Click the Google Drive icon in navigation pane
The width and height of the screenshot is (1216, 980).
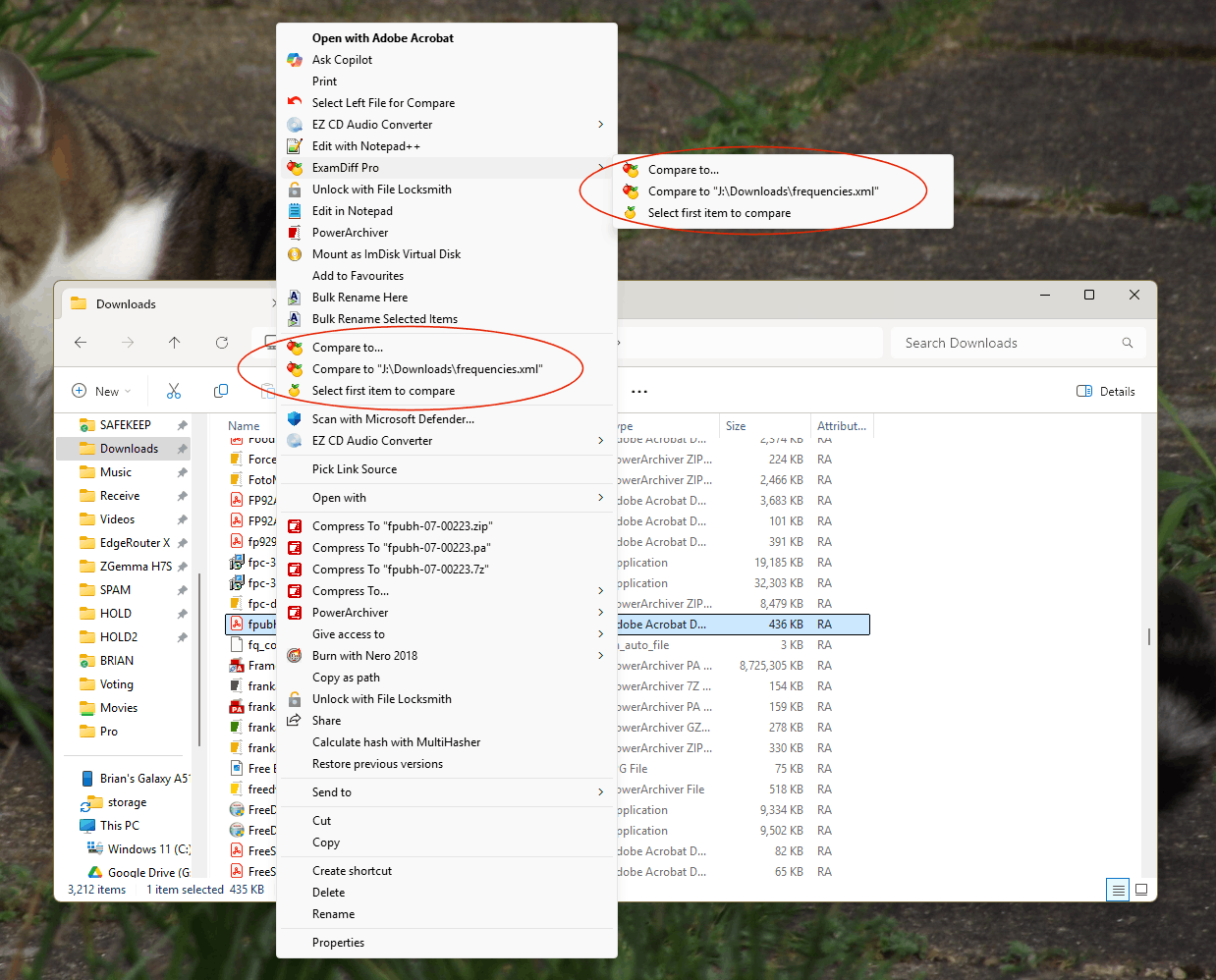(x=95, y=872)
